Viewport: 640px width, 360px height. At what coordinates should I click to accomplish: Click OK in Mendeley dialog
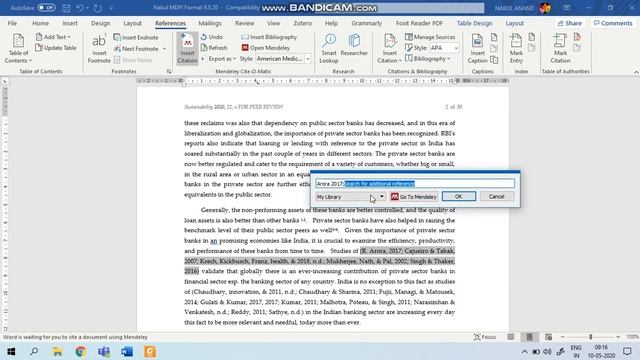click(458, 196)
